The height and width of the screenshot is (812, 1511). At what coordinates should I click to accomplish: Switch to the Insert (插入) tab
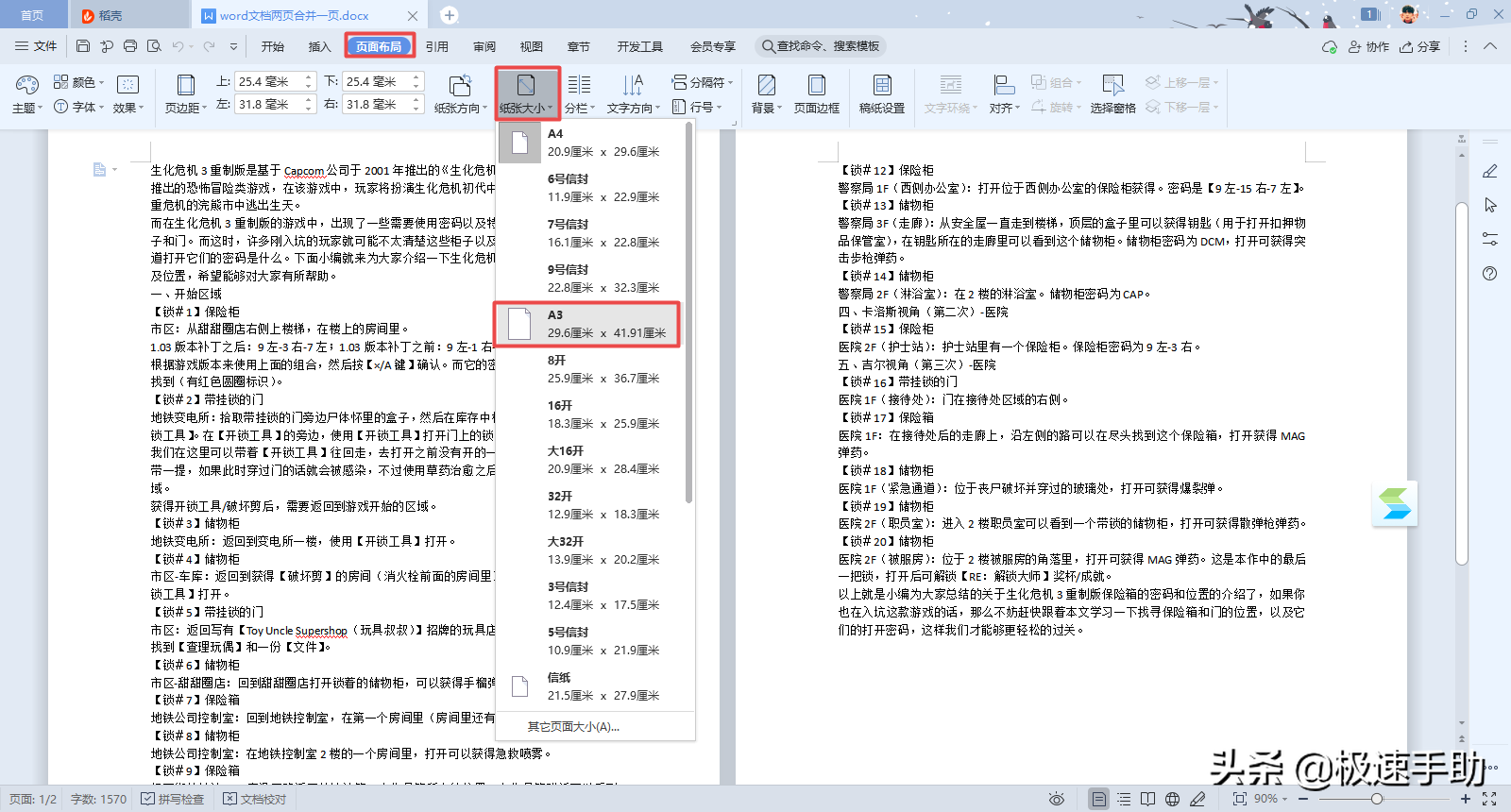click(x=319, y=46)
